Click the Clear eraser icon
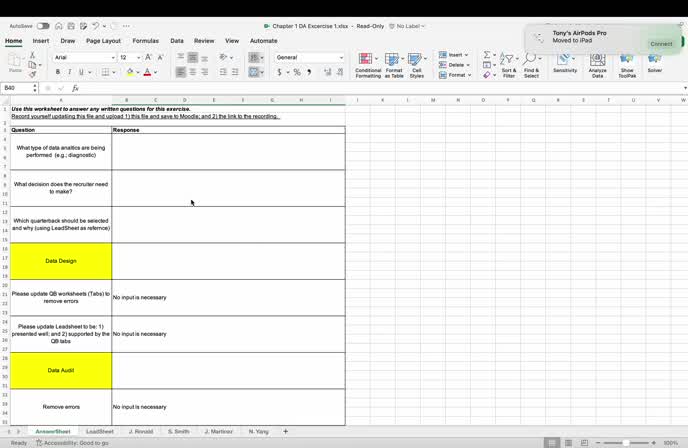Screen dimensions: 688x448 (487, 75)
